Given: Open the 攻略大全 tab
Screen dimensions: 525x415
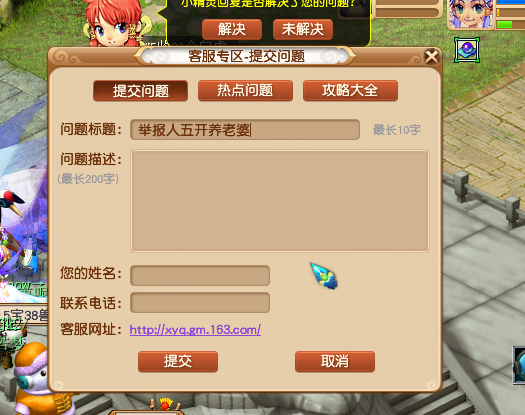Looking at the screenshot, I should point(350,90).
